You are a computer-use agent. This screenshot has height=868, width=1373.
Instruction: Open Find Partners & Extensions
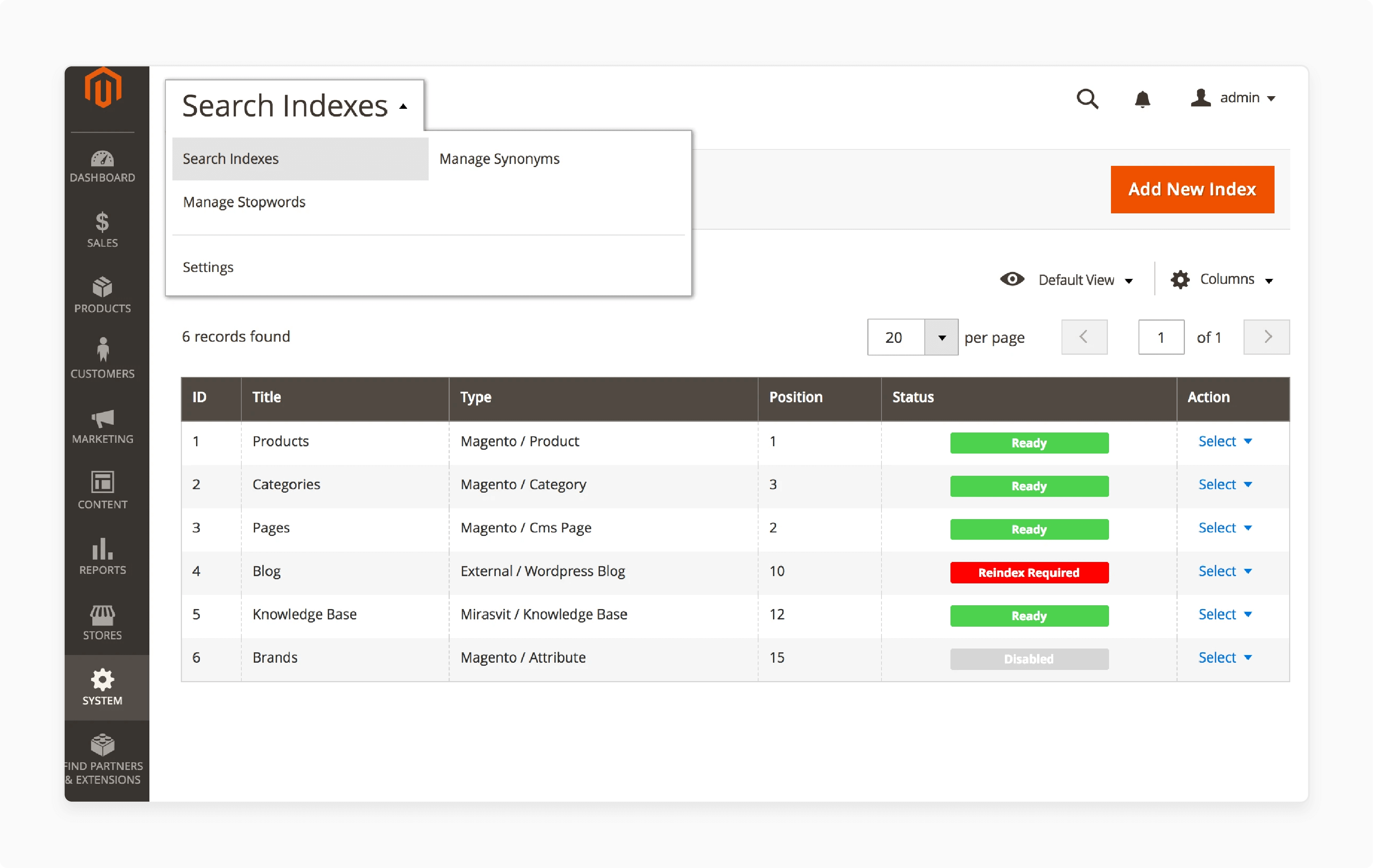[x=103, y=758]
